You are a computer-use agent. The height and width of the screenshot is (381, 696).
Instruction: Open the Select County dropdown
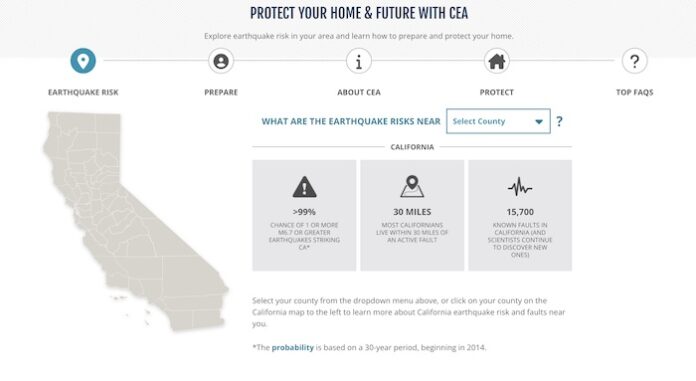pos(498,121)
